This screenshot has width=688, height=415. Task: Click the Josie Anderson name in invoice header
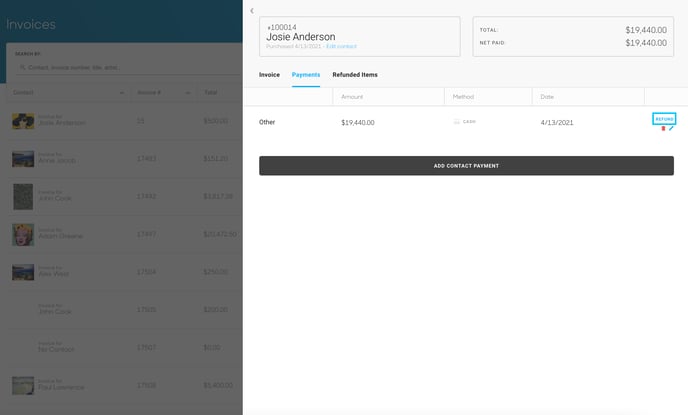pyautogui.click(x=301, y=37)
